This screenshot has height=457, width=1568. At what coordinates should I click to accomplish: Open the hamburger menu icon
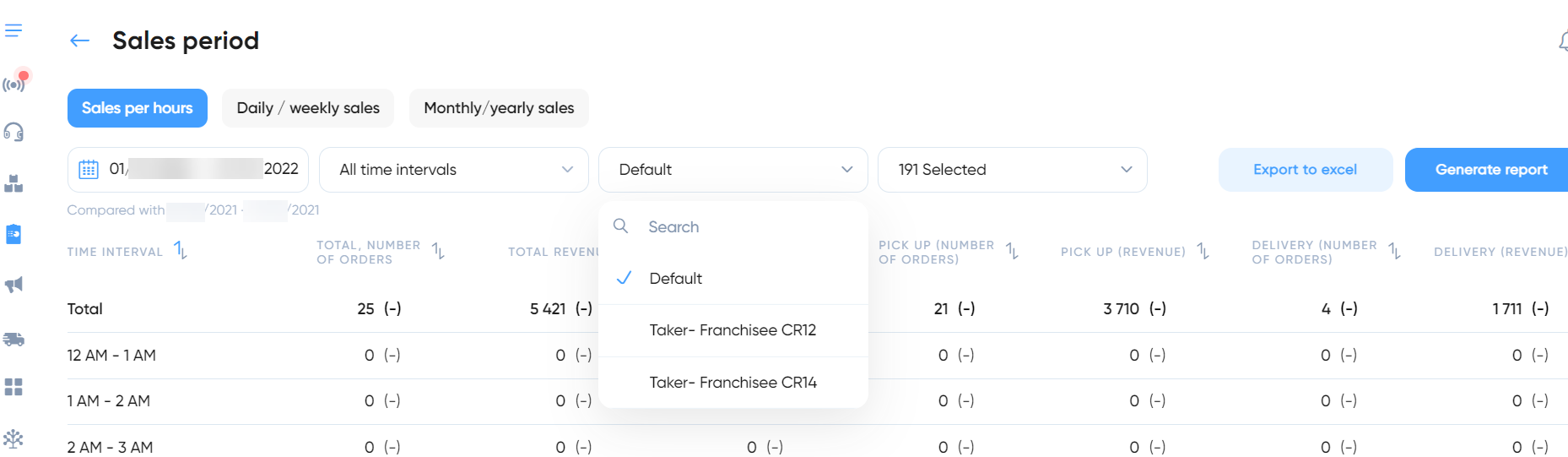point(14,31)
